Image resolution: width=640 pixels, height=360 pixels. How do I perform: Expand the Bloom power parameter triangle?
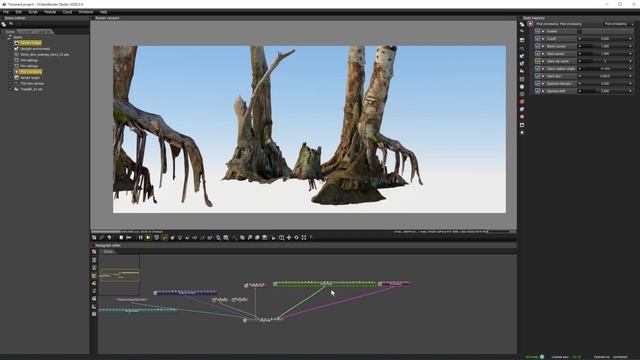tap(543, 46)
